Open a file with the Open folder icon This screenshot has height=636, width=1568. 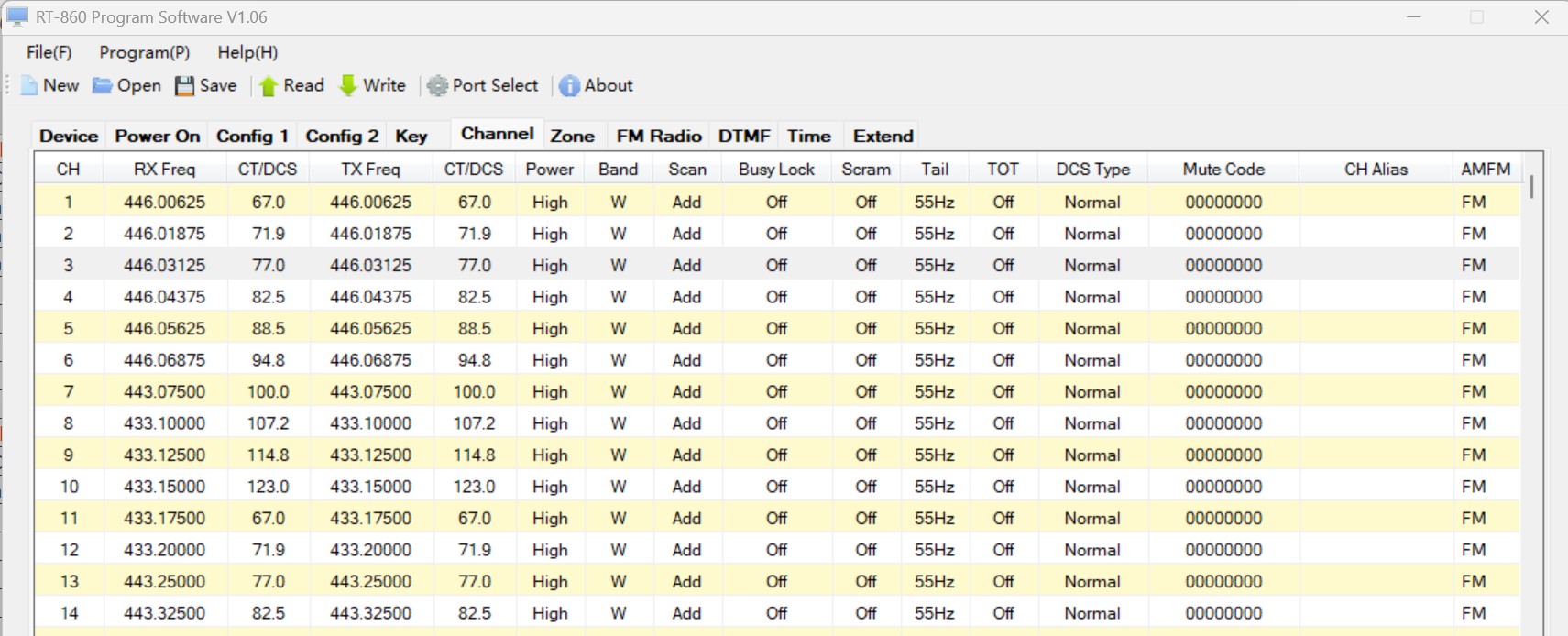tap(103, 86)
